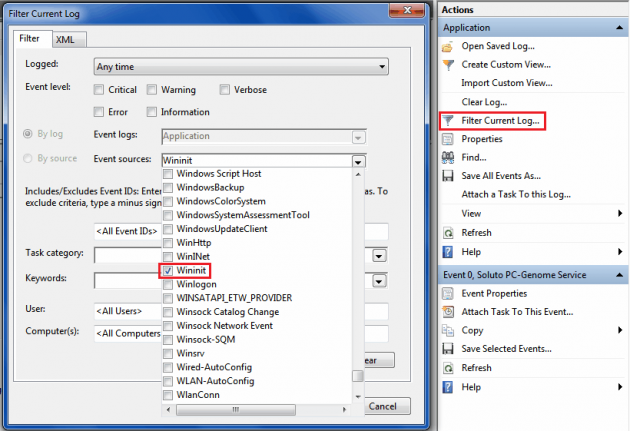Viewport: 630px width, 431px height.
Task: Select the By source radio button
Action: point(27,158)
